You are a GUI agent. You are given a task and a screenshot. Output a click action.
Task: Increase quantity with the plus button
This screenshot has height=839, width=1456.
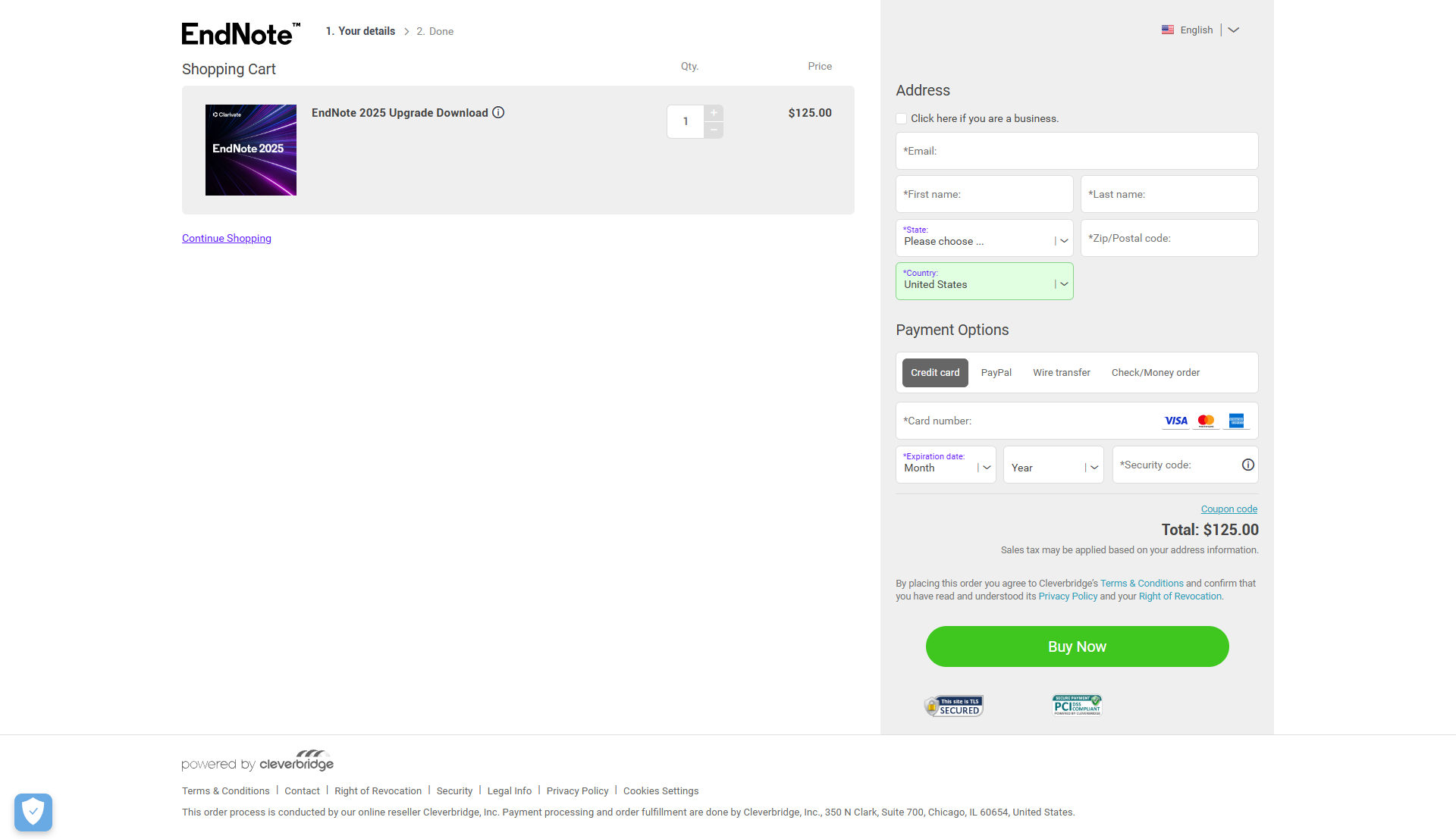(714, 113)
